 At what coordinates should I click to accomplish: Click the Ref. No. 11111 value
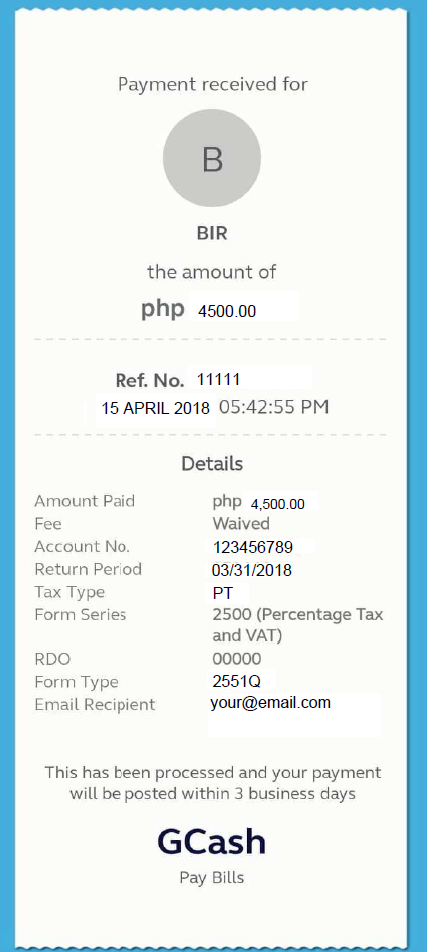click(250, 379)
